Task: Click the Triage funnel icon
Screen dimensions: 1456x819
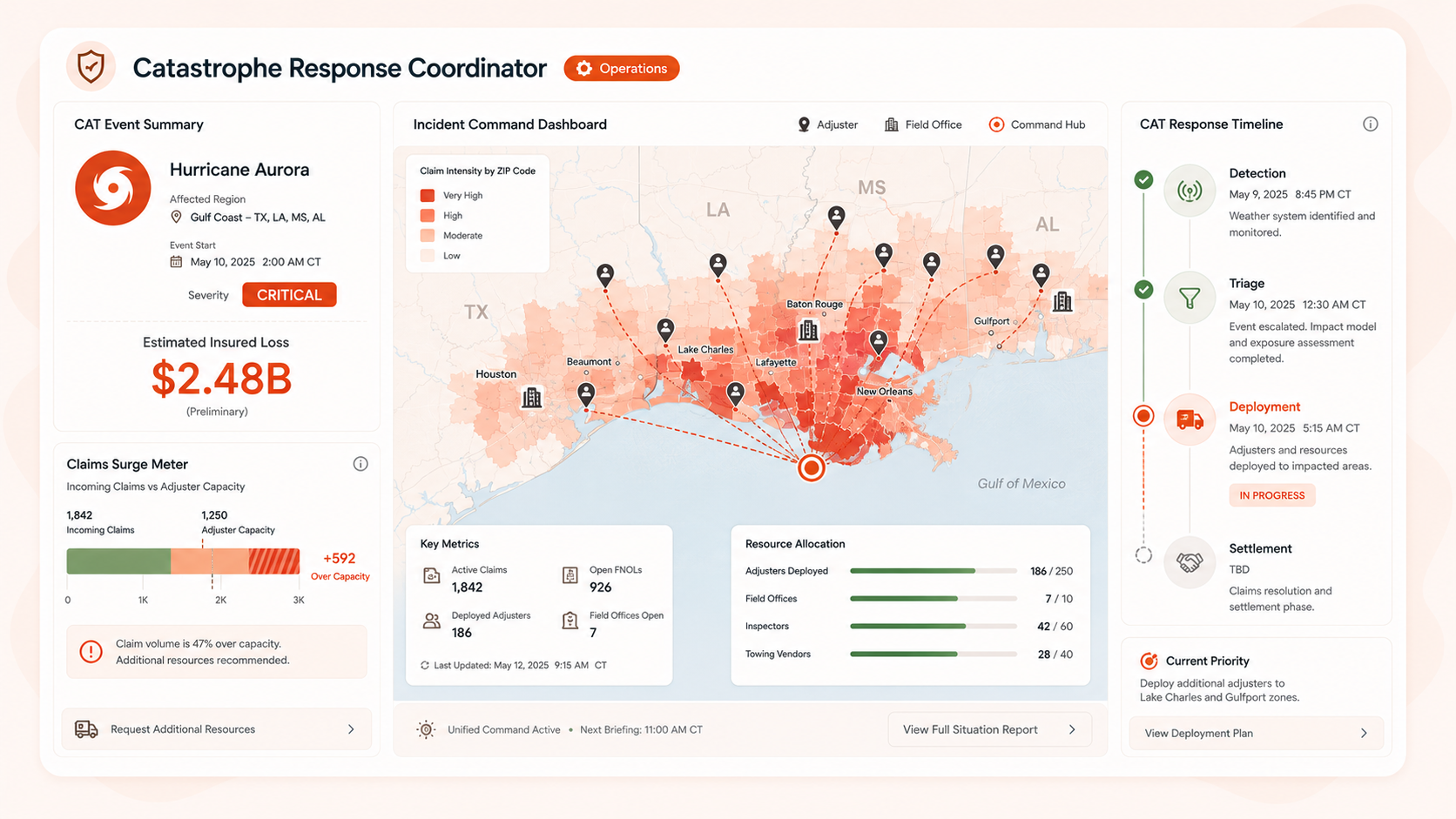Action: (1190, 299)
